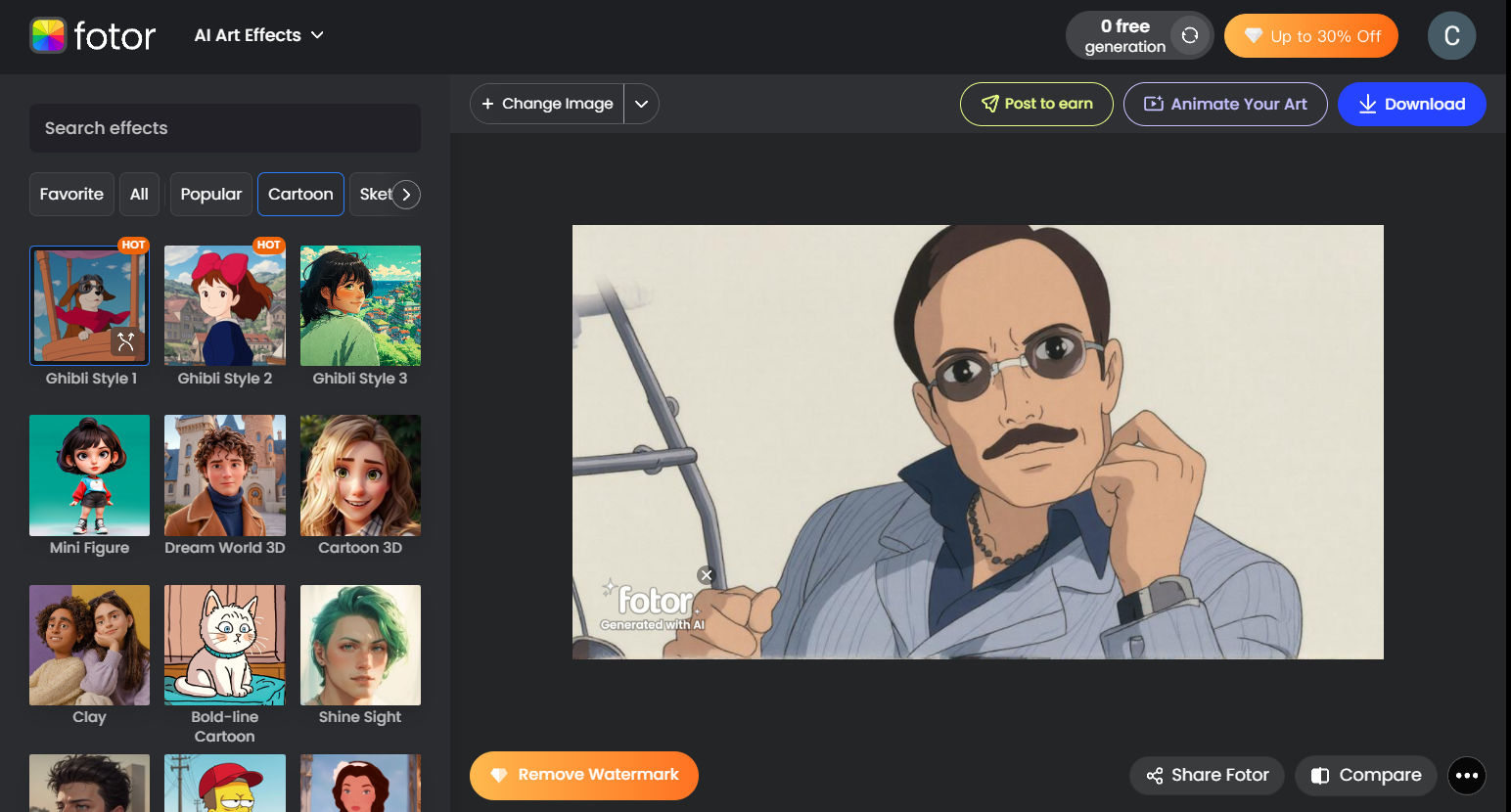This screenshot has height=812, width=1511.
Task: Select the Favorite category tab
Action: click(x=71, y=194)
